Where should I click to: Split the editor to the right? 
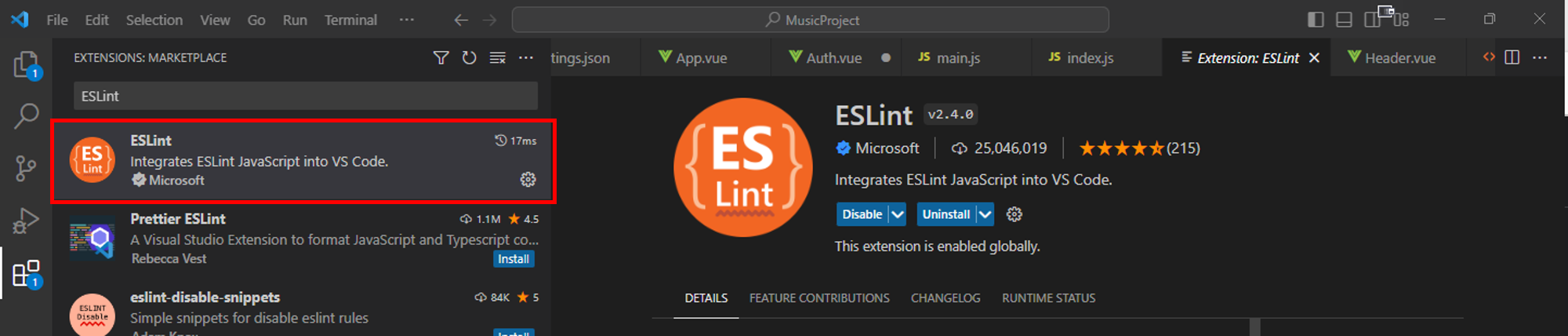point(1512,57)
